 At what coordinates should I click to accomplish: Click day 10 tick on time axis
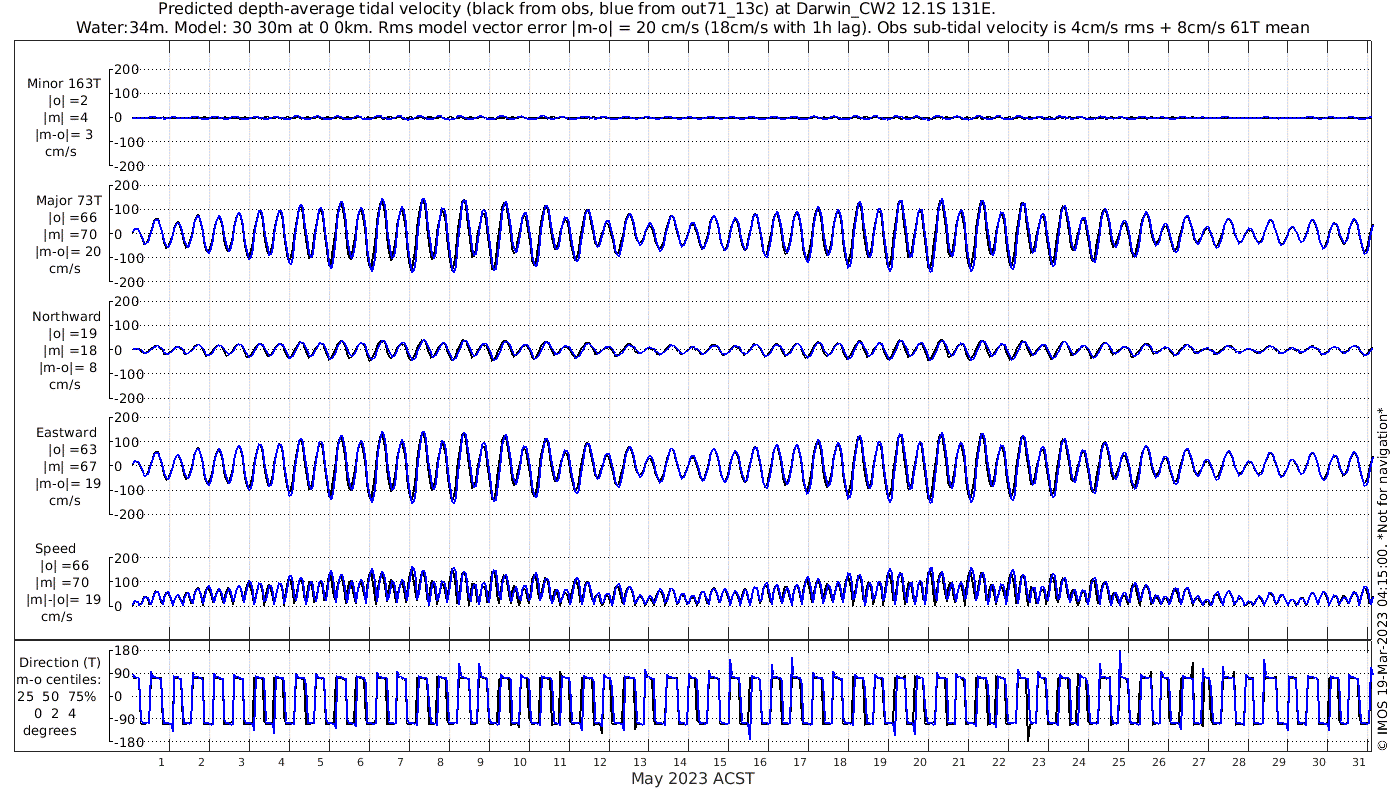click(520, 762)
